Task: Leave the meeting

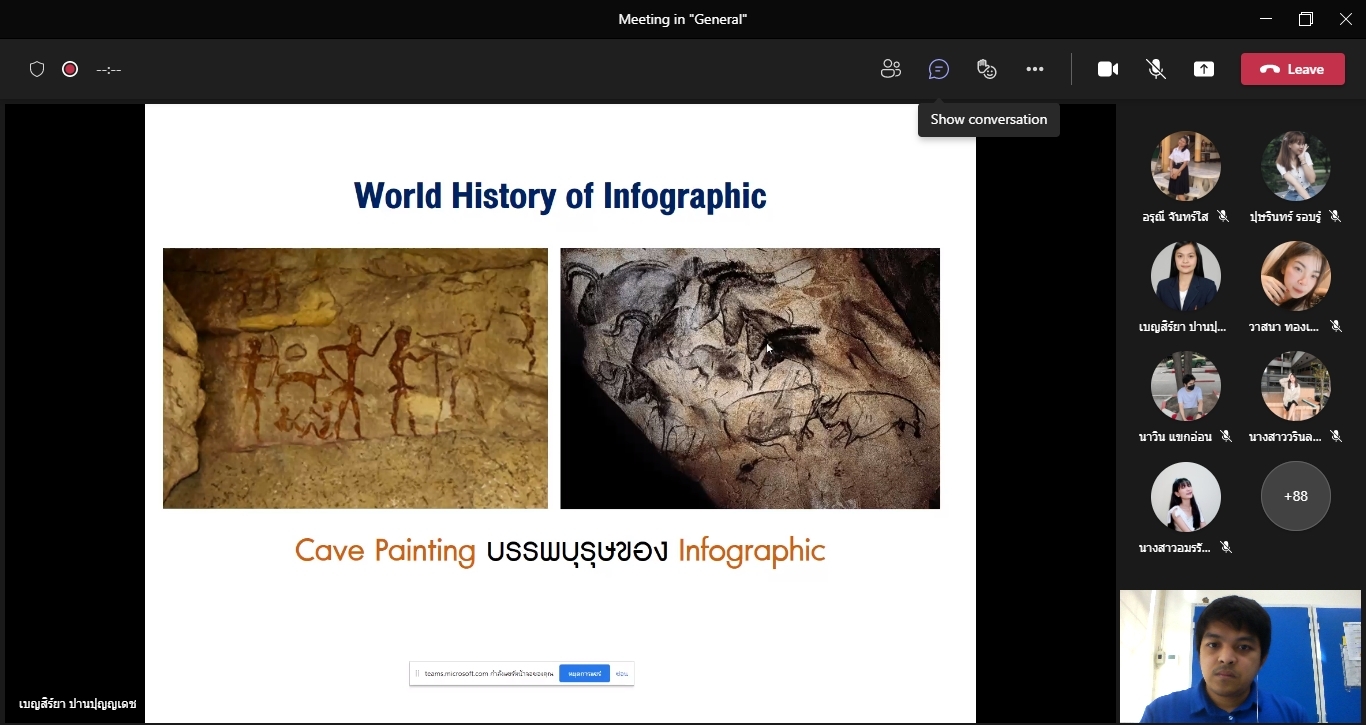Action: click(1293, 69)
